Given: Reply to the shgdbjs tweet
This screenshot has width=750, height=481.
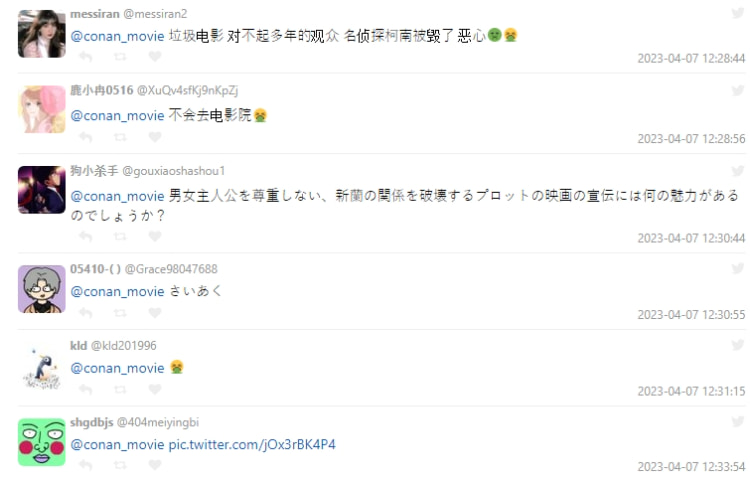Looking at the screenshot, I should pos(85,465).
